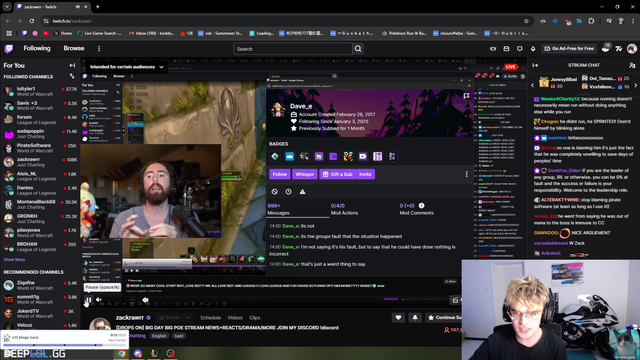Screen dimensions: 640x360
Task: Click the OBS icon in streamed taskbar
Action: click(x=171, y=353)
